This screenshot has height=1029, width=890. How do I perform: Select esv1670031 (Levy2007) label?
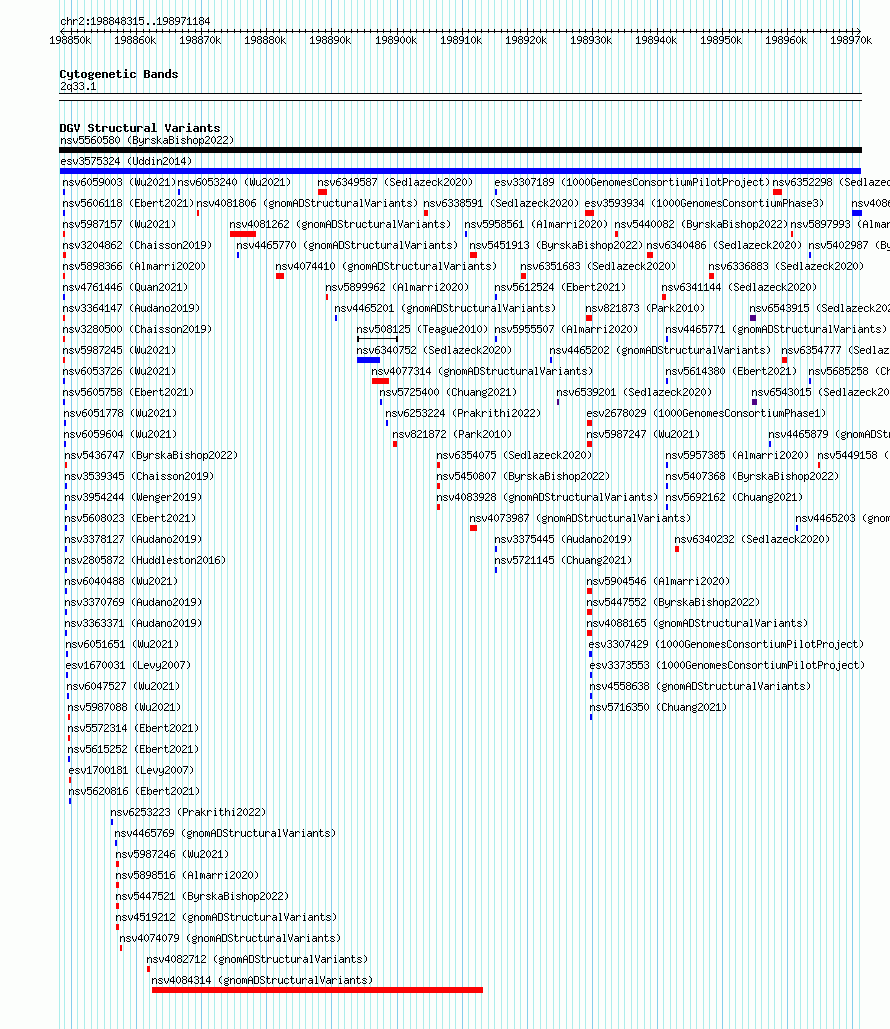(129, 665)
